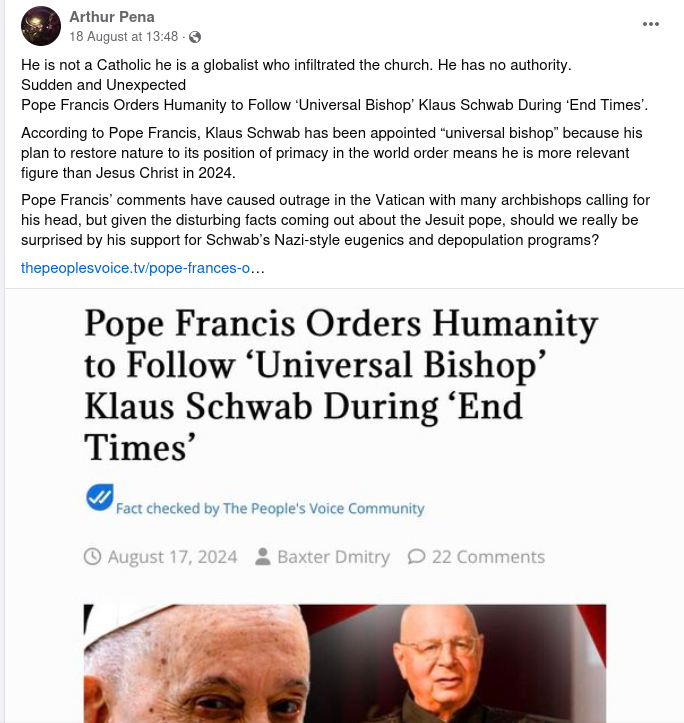Image resolution: width=684 pixels, height=723 pixels.
Task: Click the public globe privacy icon
Action: 195,37
